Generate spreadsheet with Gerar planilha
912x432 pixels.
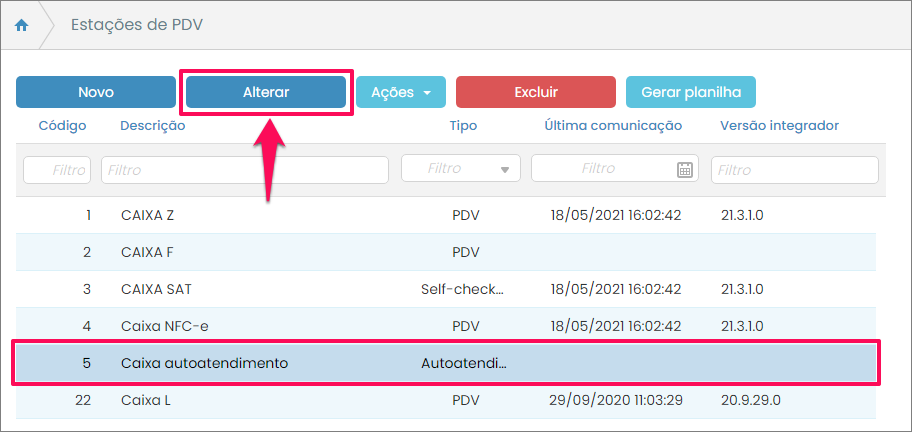pos(691,92)
